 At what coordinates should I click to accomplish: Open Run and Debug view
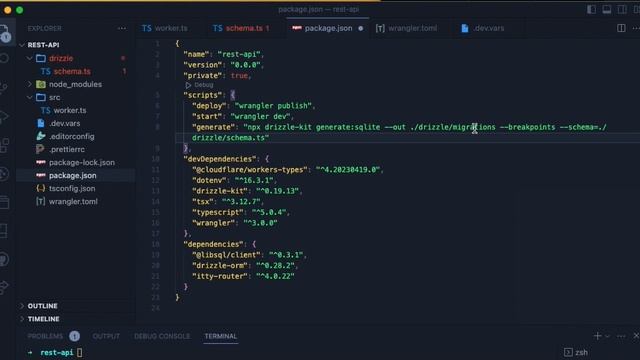point(4,116)
